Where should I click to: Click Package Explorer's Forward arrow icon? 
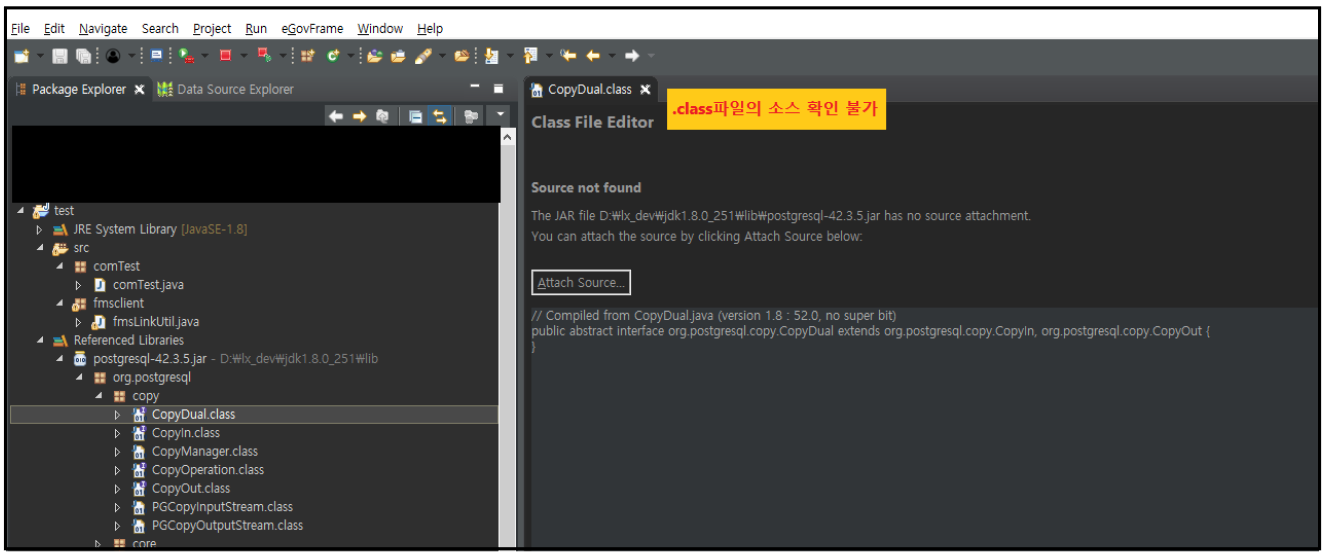click(360, 116)
